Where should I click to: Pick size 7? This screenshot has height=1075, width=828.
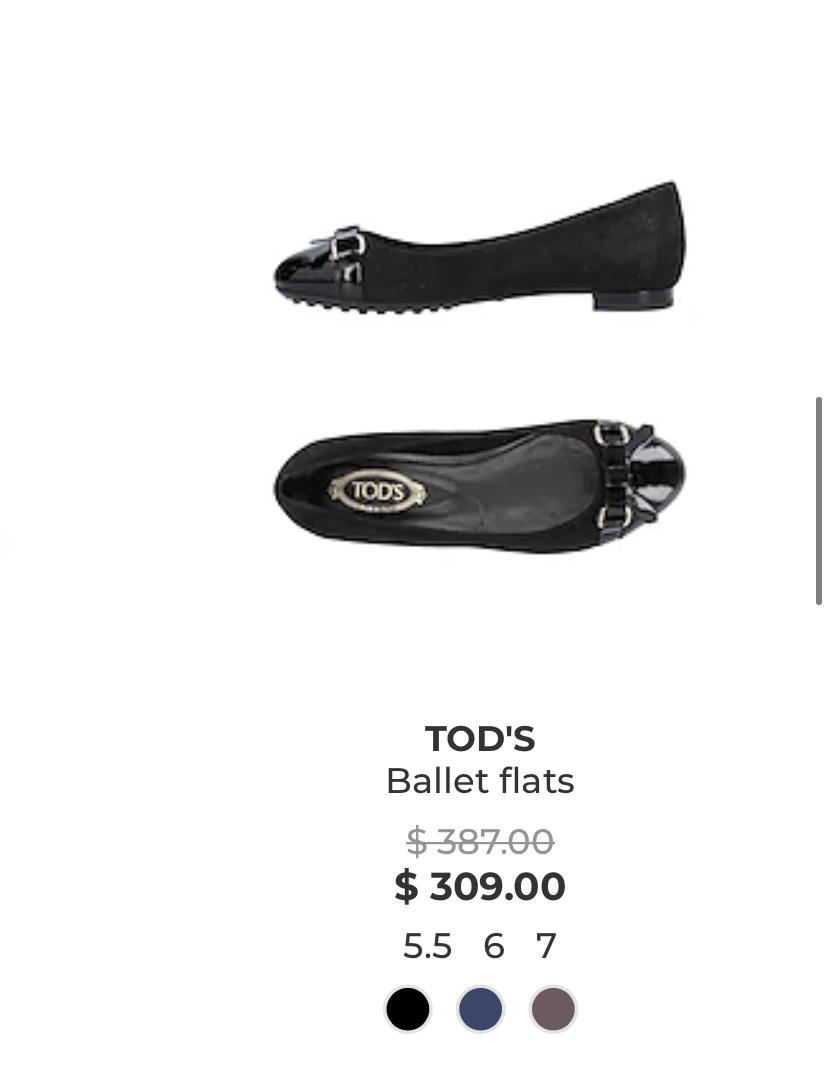[545, 946]
